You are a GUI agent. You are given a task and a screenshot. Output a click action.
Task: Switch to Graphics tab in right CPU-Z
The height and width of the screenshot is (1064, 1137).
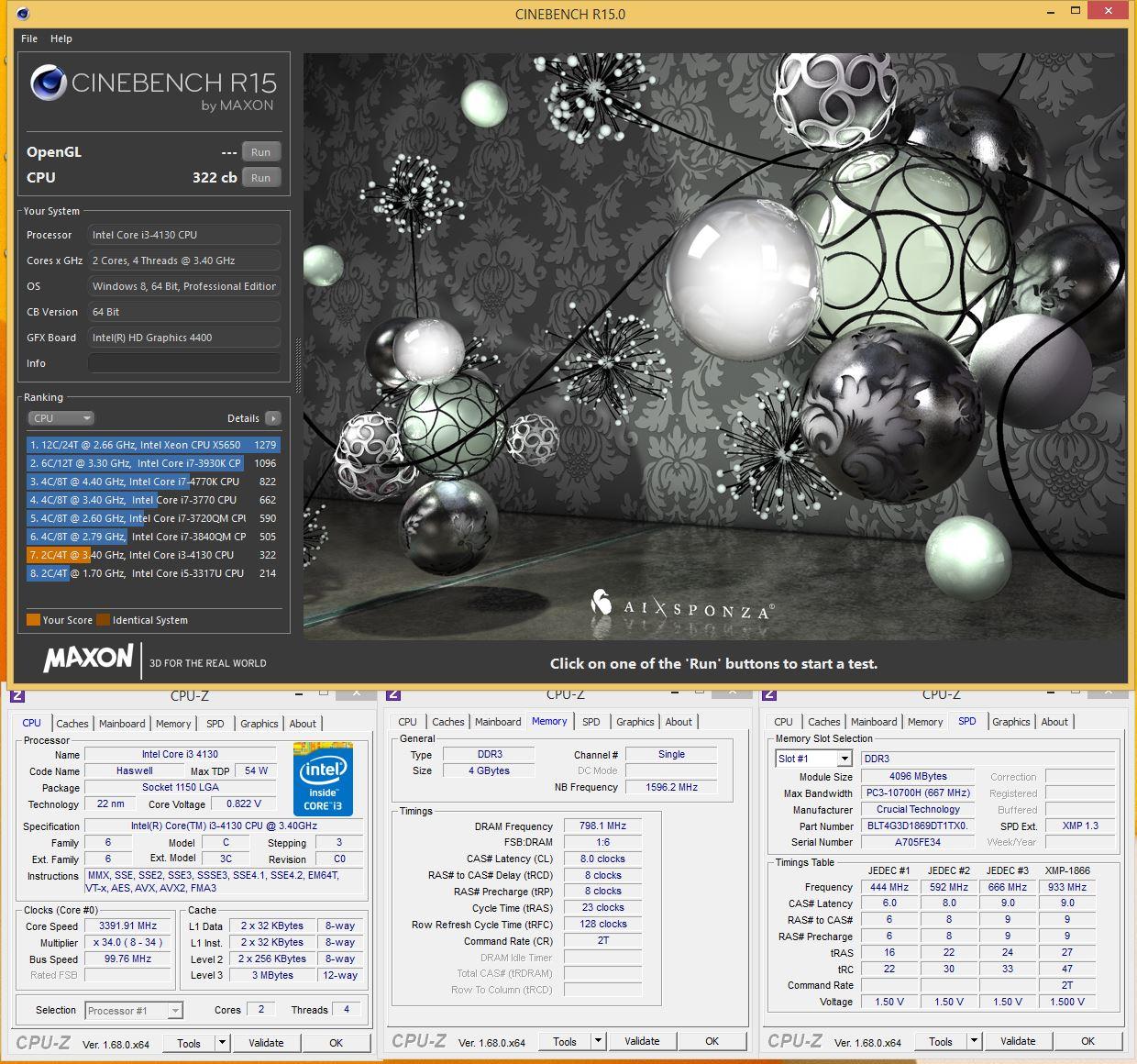(1011, 722)
